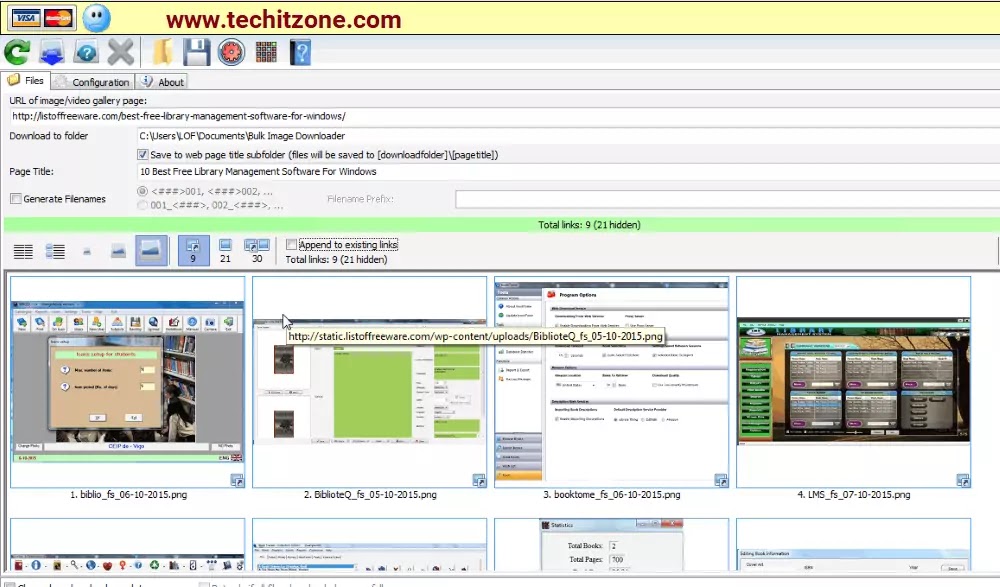Click the gallery page URL field
This screenshot has height=587, width=1000.
pos(504,116)
